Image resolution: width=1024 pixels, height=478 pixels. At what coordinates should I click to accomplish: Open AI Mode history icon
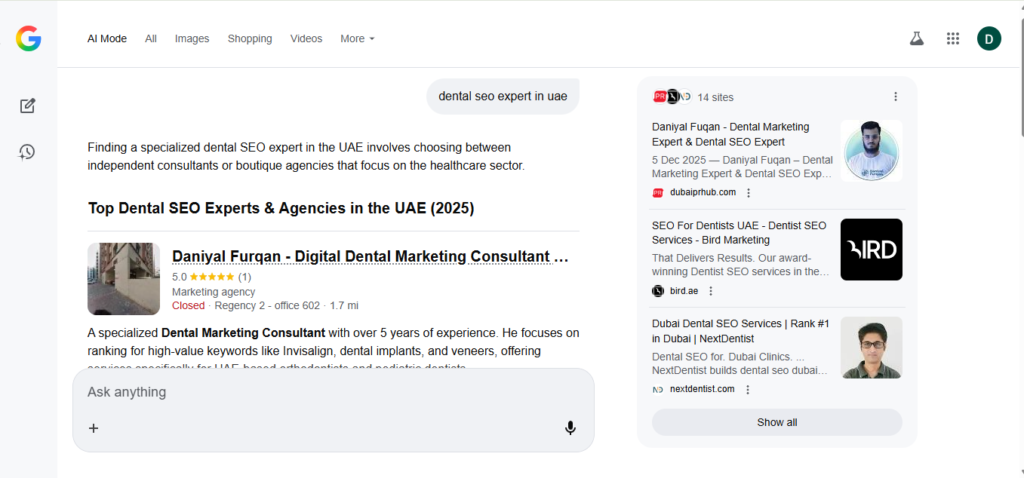click(x=27, y=152)
